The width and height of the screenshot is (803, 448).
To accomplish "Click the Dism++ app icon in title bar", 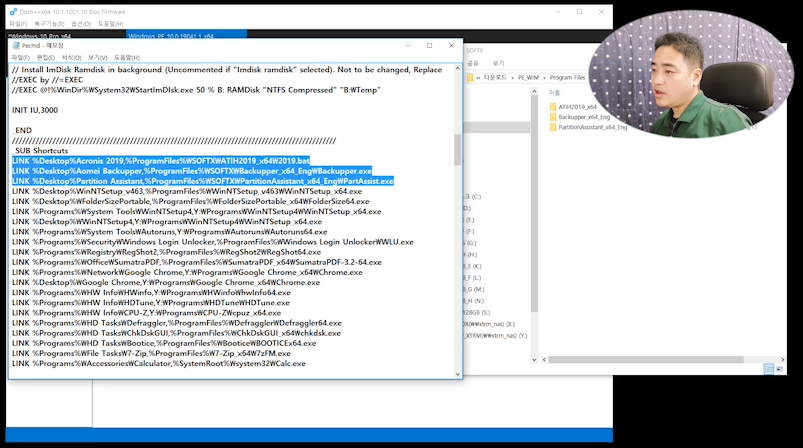I will [x=13, y=11].
